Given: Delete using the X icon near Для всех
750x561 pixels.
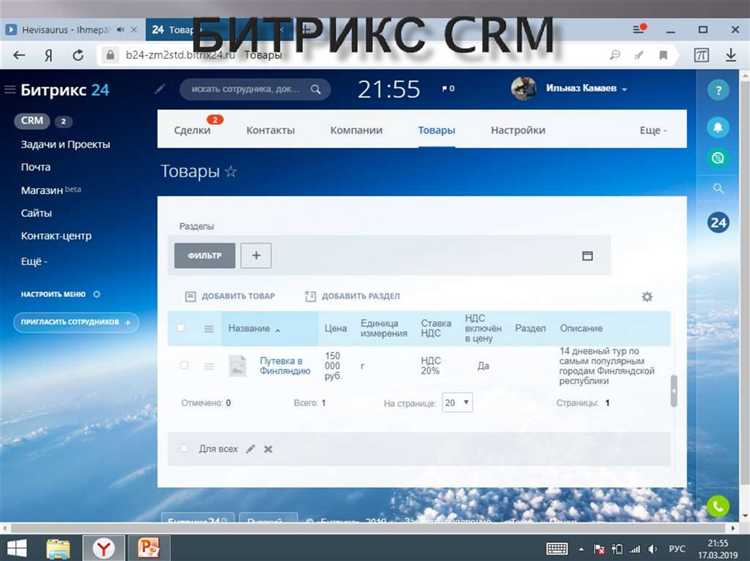Looking at the screenshot, I should click(268, 449).
